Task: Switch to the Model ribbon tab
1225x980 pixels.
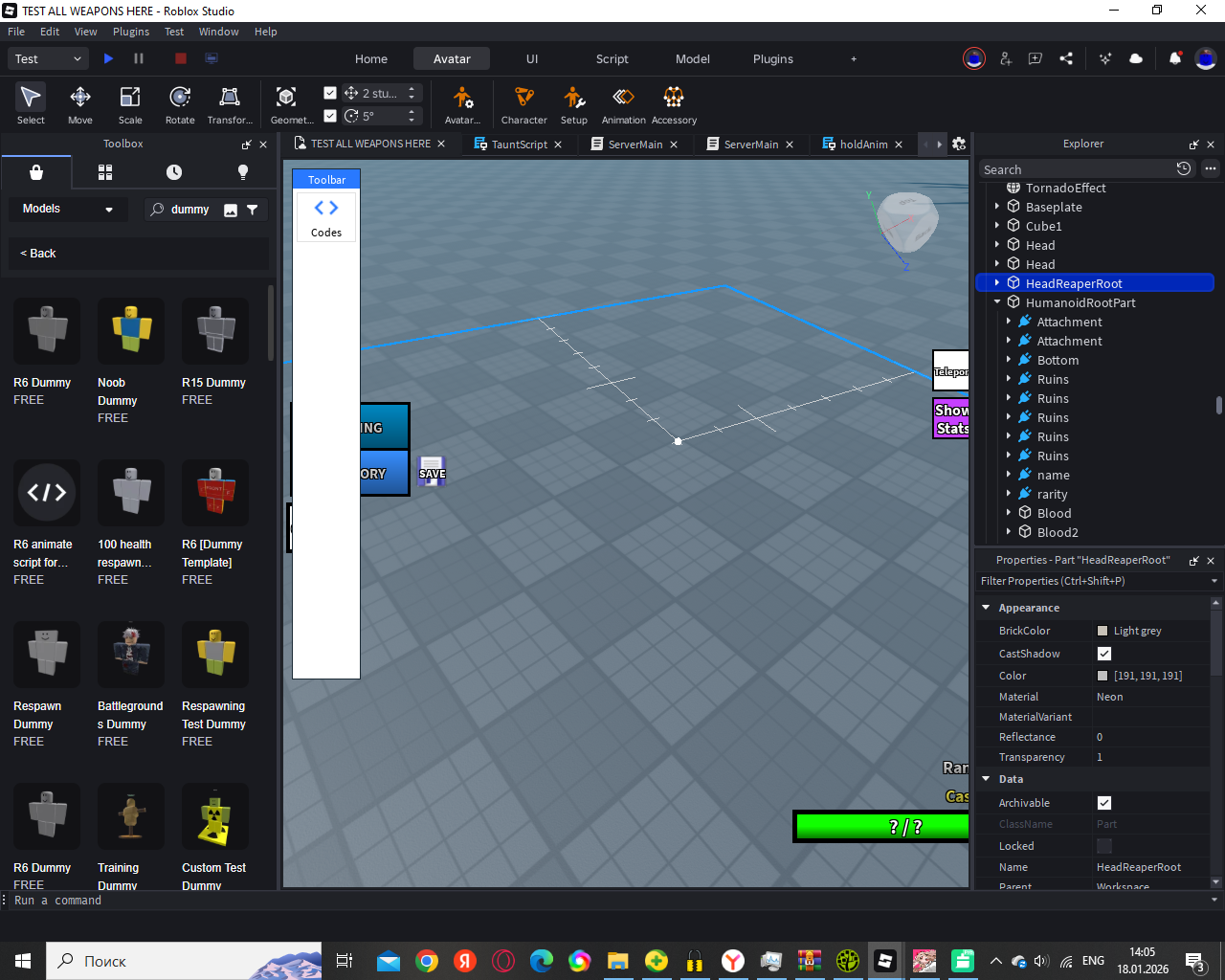Action: click(693, 58)
